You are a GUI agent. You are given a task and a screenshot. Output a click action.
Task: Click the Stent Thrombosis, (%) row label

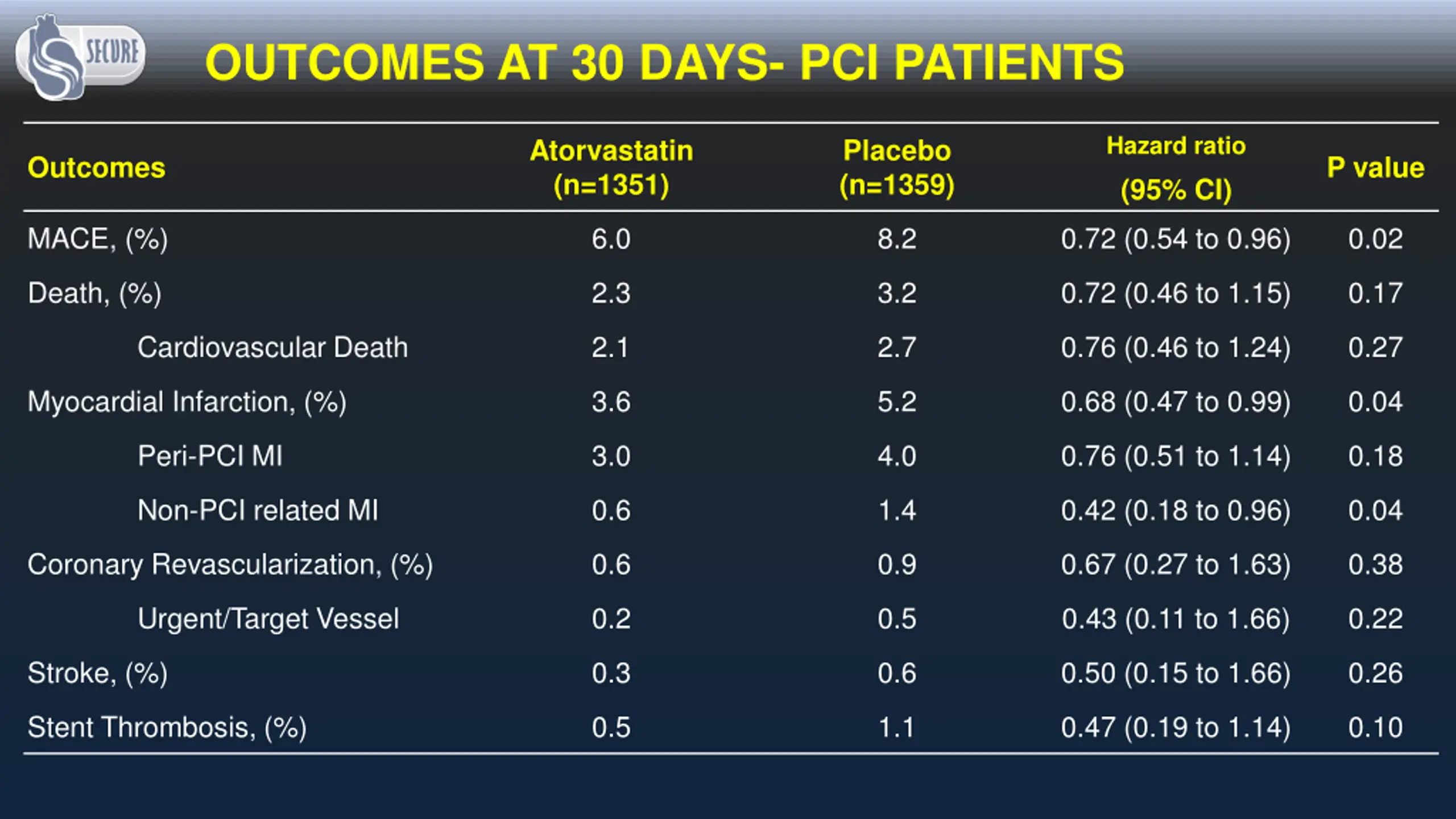tap(167, 727)
